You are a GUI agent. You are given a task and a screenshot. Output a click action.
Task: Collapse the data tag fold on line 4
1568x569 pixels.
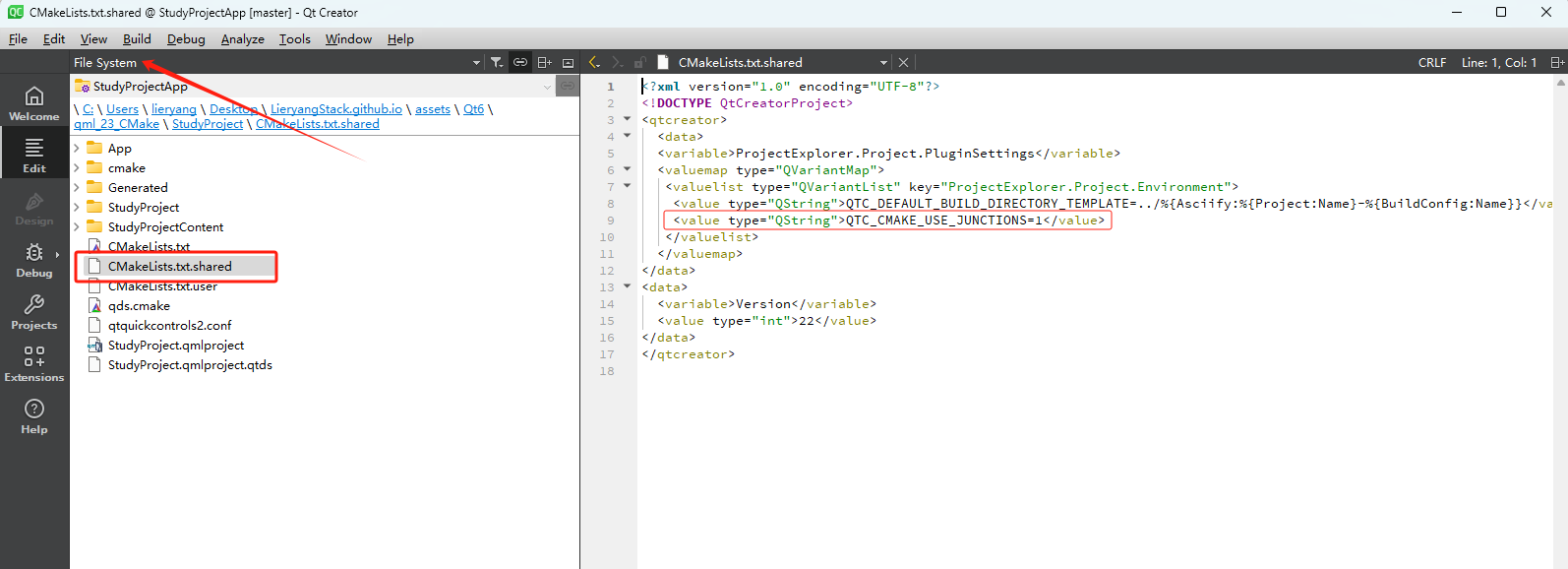(628, 136)
